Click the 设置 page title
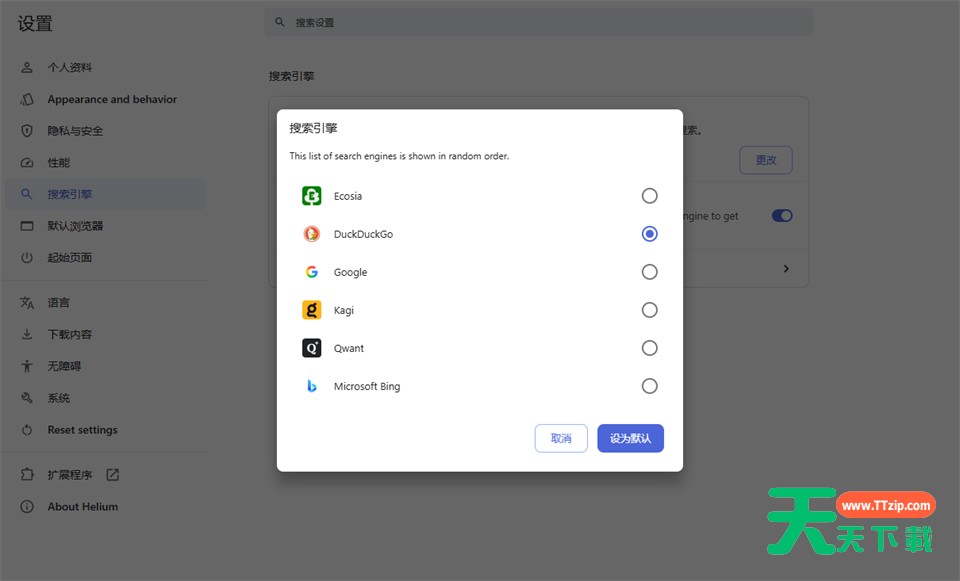The width and height of the screenshot is (960, 581). [35, 23]
